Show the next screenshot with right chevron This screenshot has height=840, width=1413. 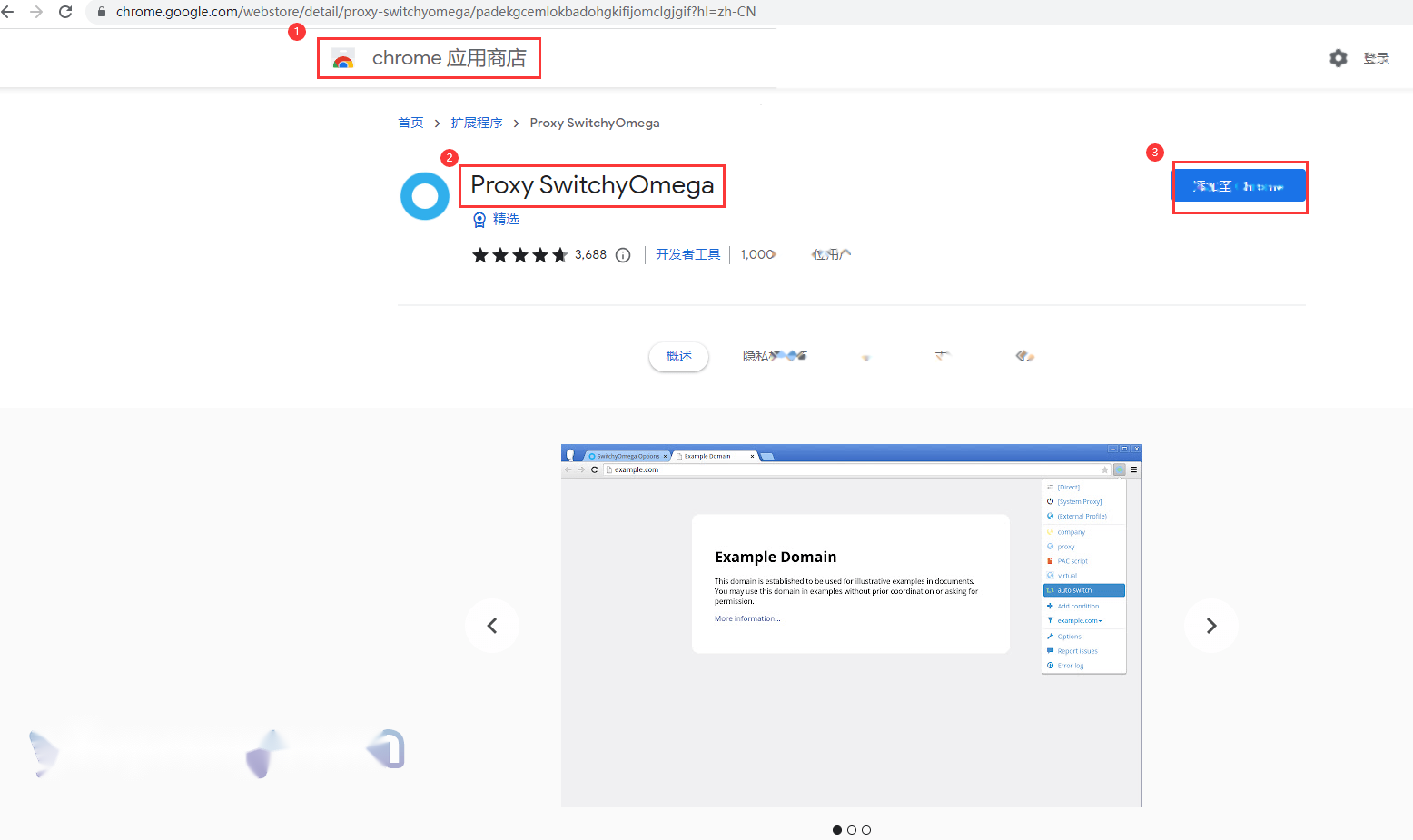(x=1211, y=626)
